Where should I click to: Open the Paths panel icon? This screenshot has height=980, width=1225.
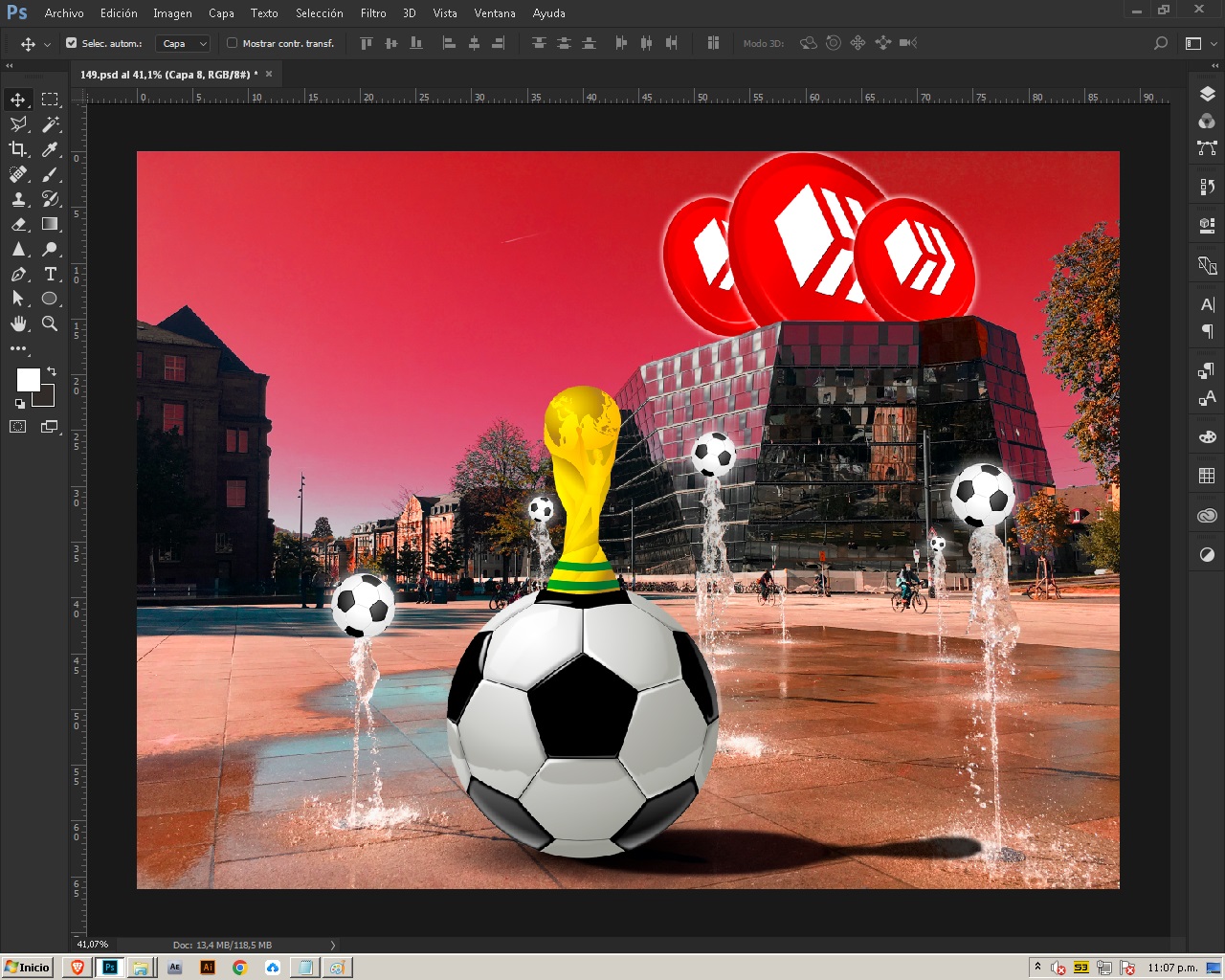tap(1207, 147)
